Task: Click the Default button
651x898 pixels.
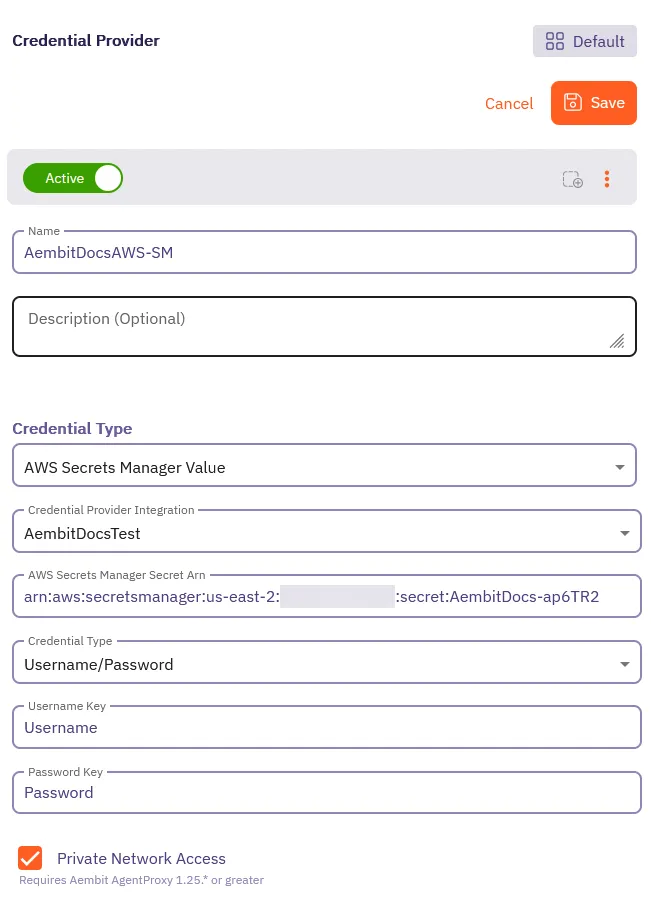Action: coord(585,41)
